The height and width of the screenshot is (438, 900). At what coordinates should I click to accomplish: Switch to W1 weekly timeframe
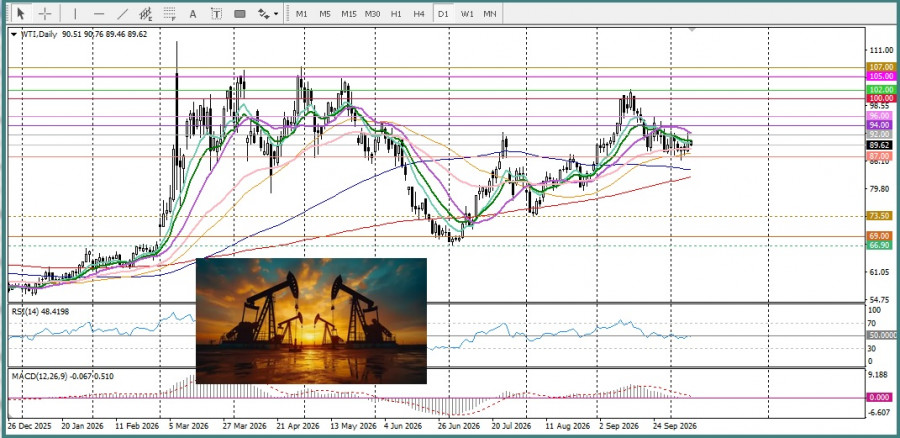pyautogui.click(x=467, y=14)
